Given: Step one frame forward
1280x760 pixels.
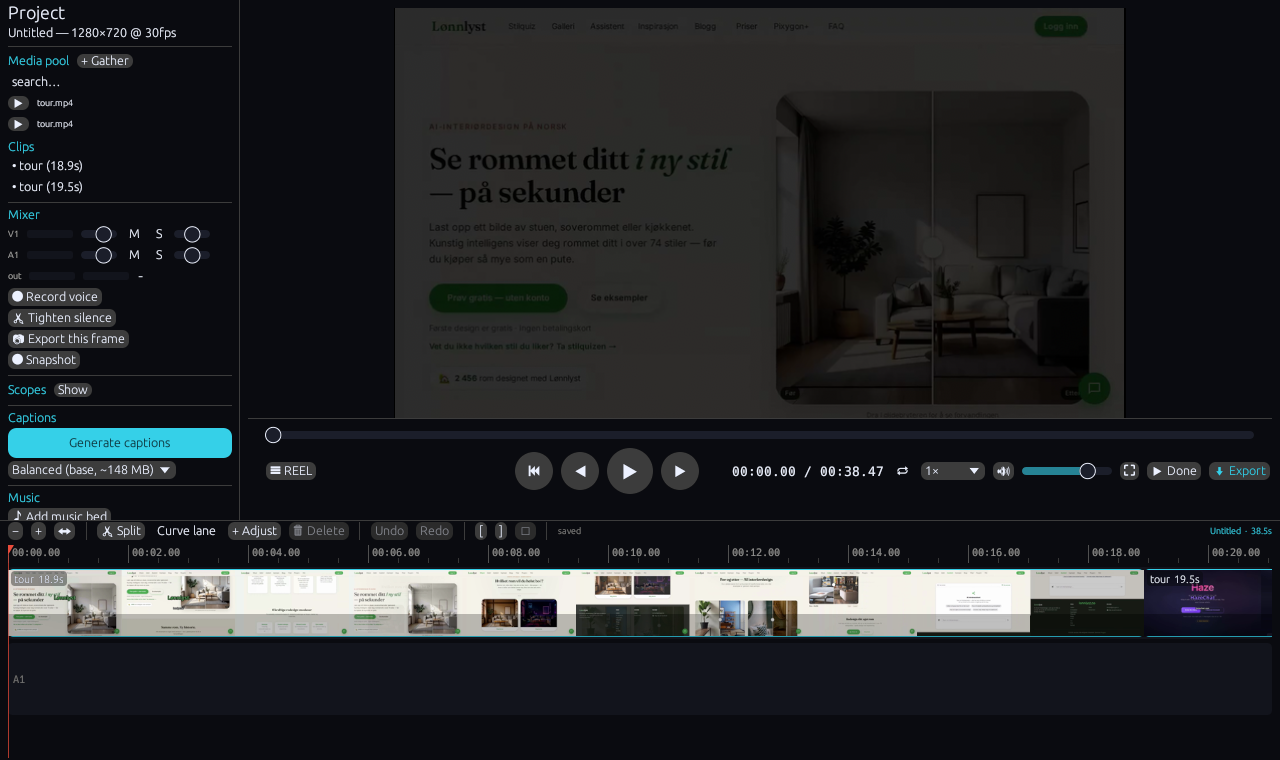Looking at the screenshot, I should coord(680,471).
